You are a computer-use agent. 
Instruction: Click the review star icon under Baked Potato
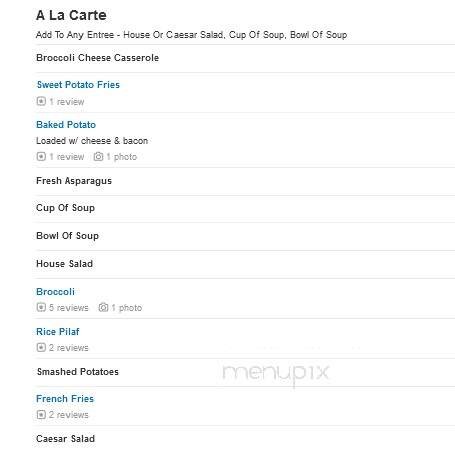click(x=41, y=156)
